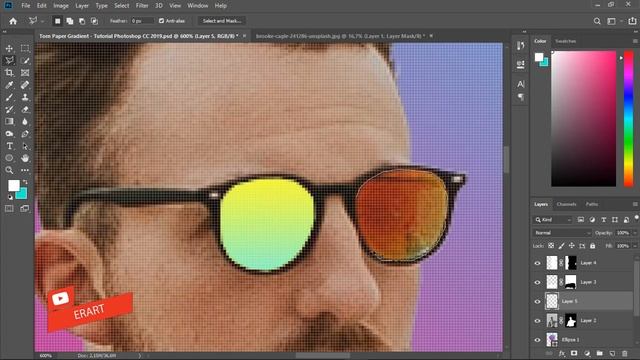This screenshot has height=360, width=640.
Task: Open the Opacity slider dropdown arrow
Action: [635, 233]
